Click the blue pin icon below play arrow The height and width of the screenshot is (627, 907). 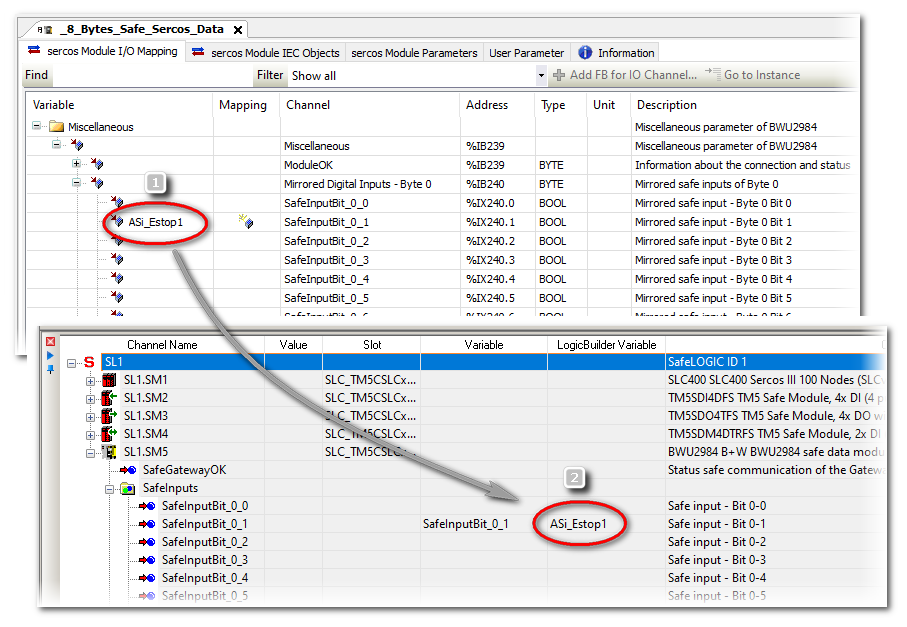point(51,369)
